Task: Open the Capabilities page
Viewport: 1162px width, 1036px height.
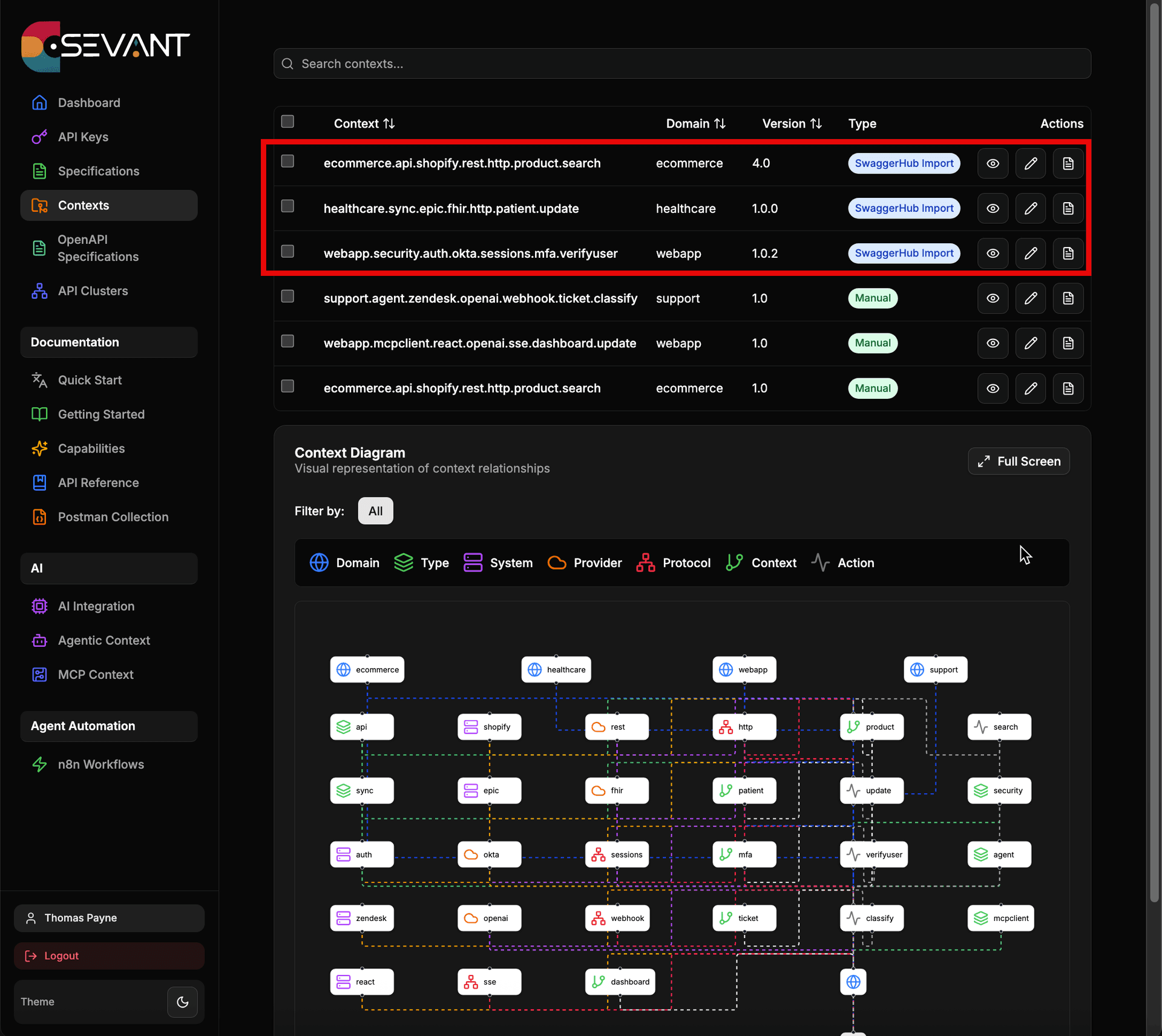Action: (x=109, y=448)
